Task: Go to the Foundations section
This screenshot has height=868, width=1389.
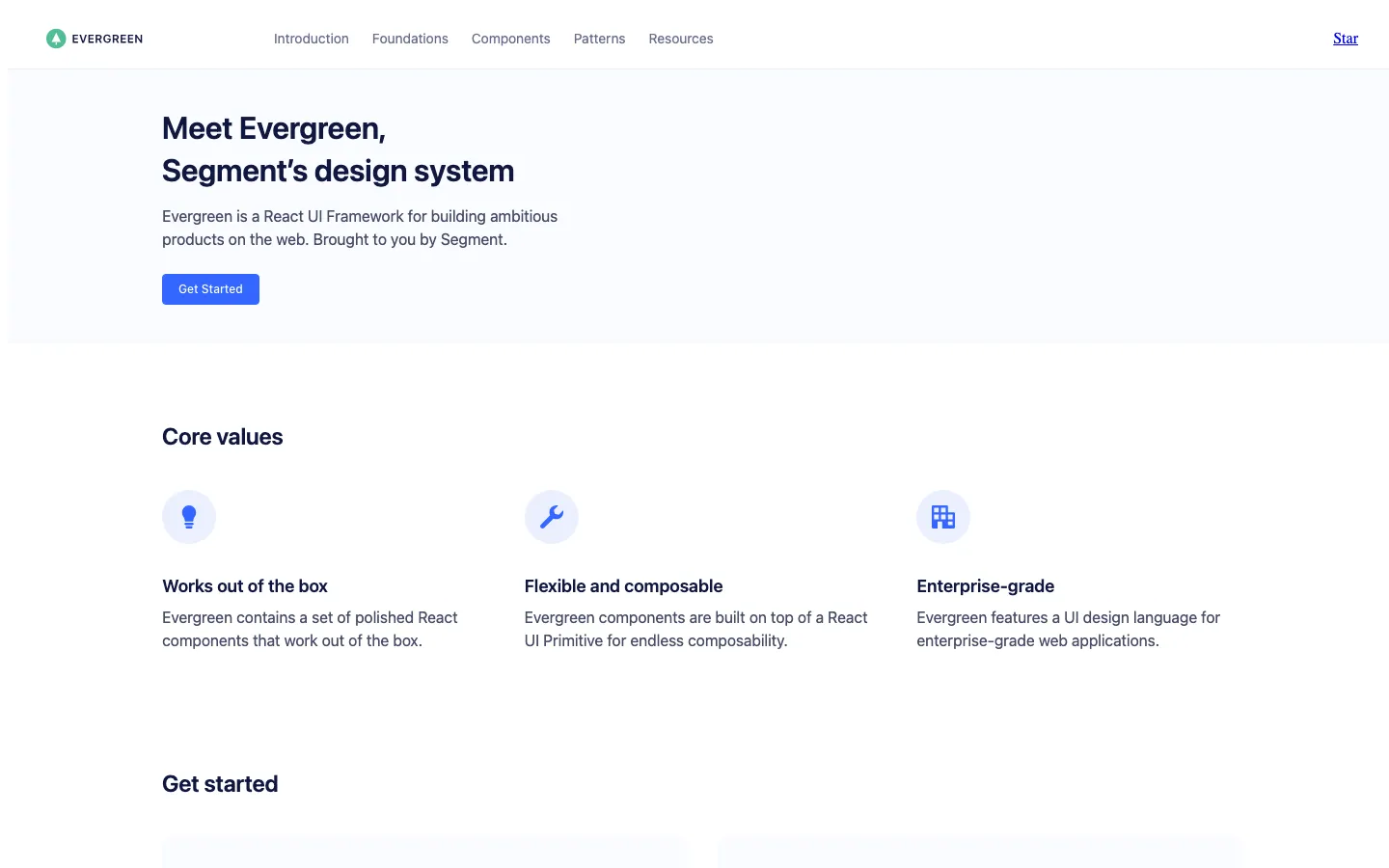Action: pos(410,39)
